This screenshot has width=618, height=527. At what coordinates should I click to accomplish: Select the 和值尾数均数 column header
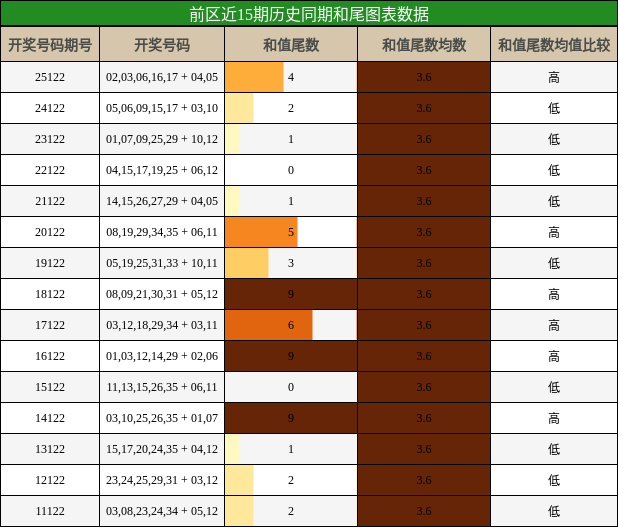point(424,45)
